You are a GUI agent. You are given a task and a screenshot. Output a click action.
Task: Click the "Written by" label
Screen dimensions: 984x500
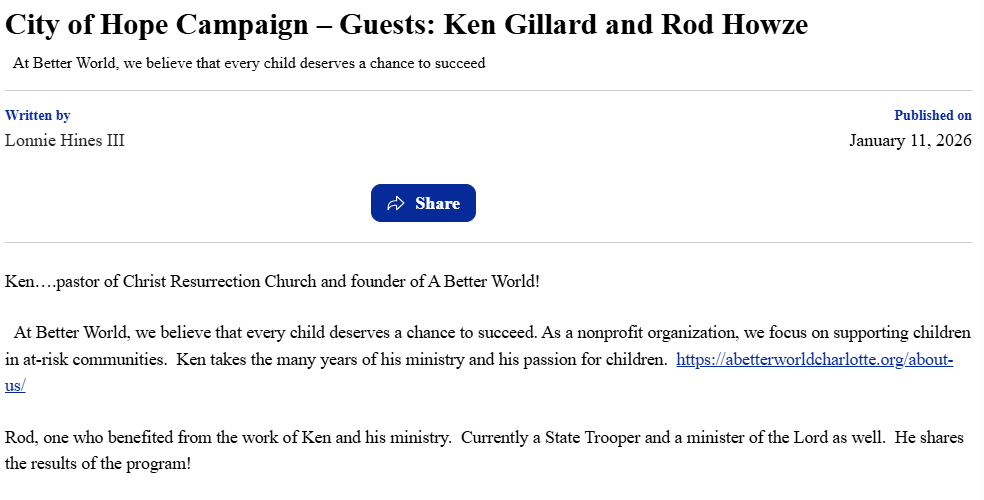click(38, 116)
